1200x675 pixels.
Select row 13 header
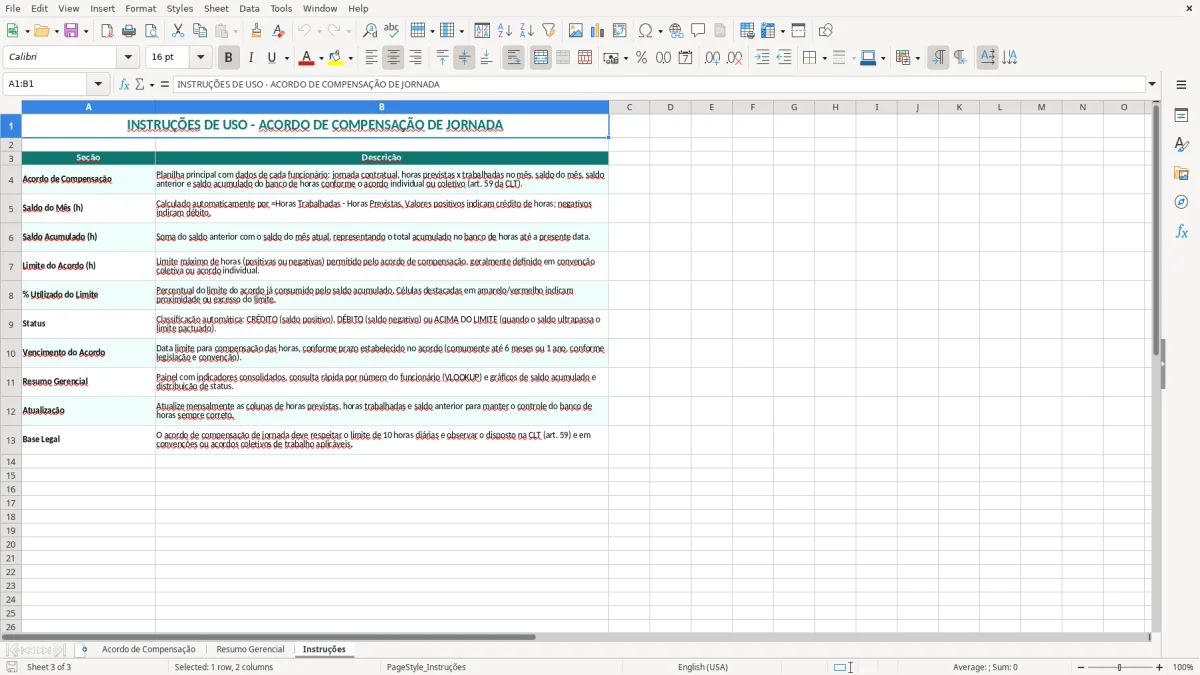click(x=11, y=440)
